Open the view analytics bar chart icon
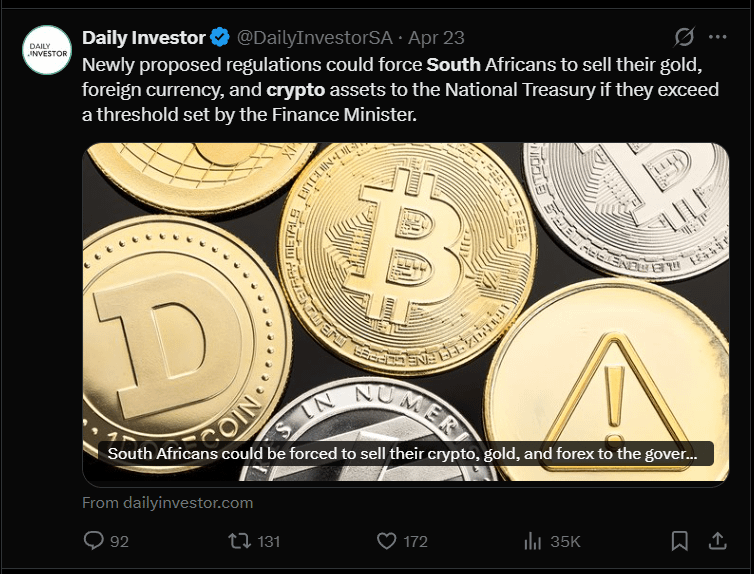754x574 pixels. pos(532,541)
